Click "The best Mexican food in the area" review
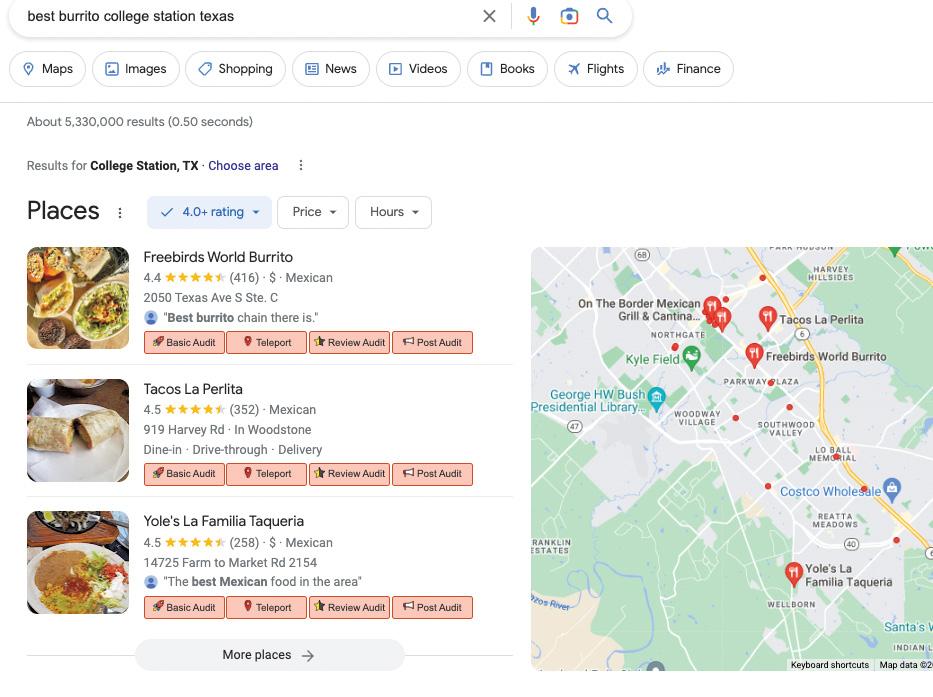933x697 pixels. [262, 582]
